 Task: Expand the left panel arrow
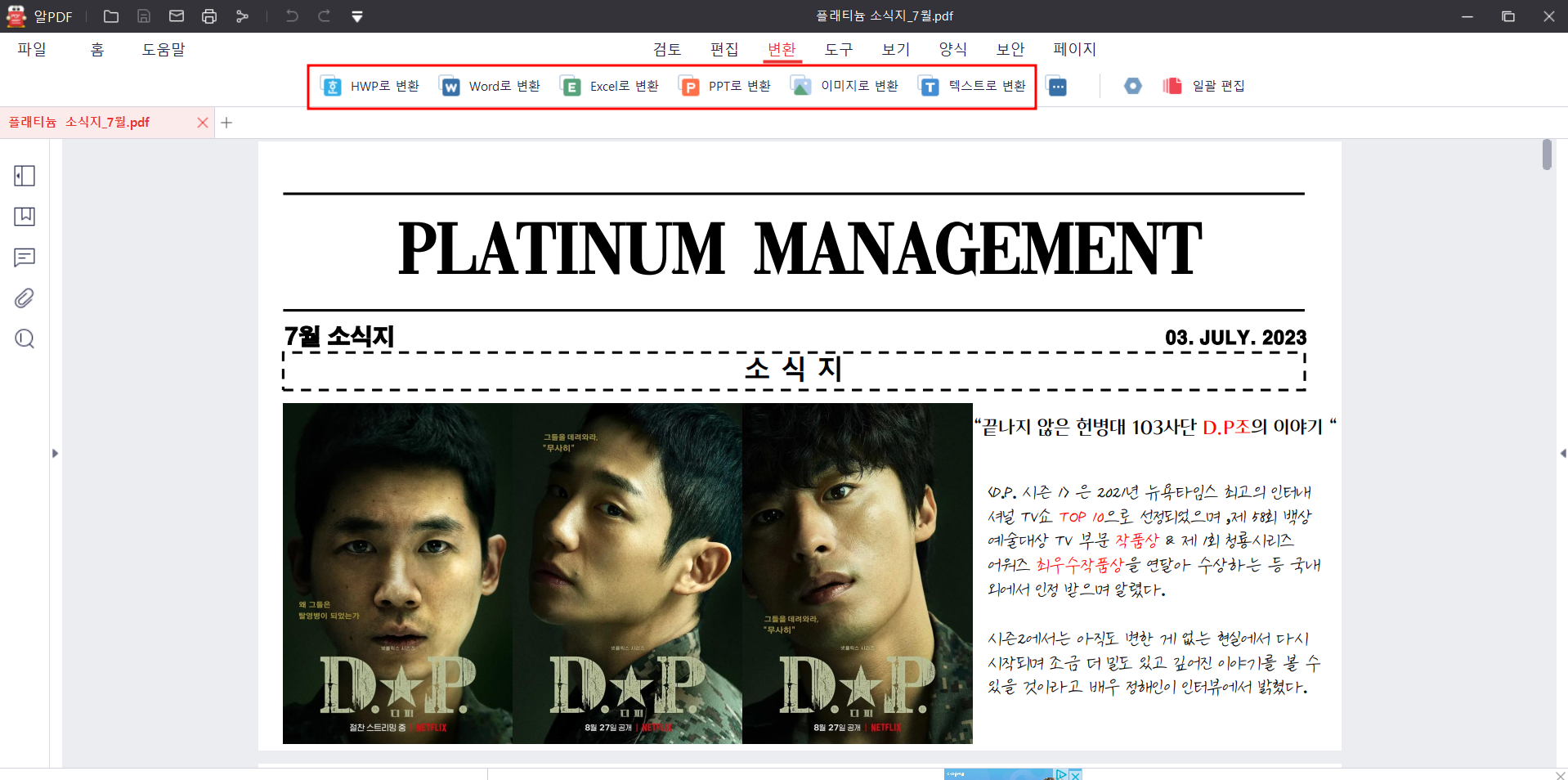[x=55, y=453]
